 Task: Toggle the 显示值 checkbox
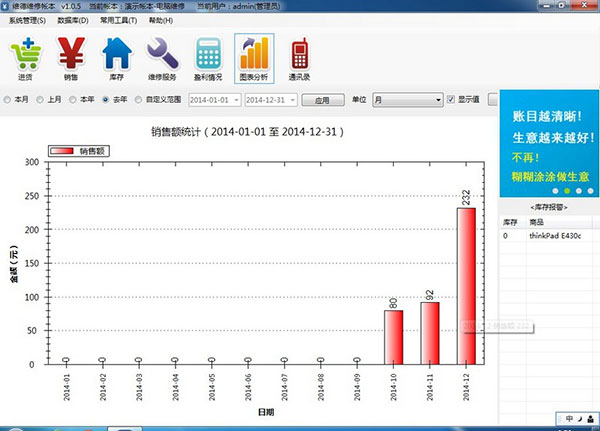451,100
